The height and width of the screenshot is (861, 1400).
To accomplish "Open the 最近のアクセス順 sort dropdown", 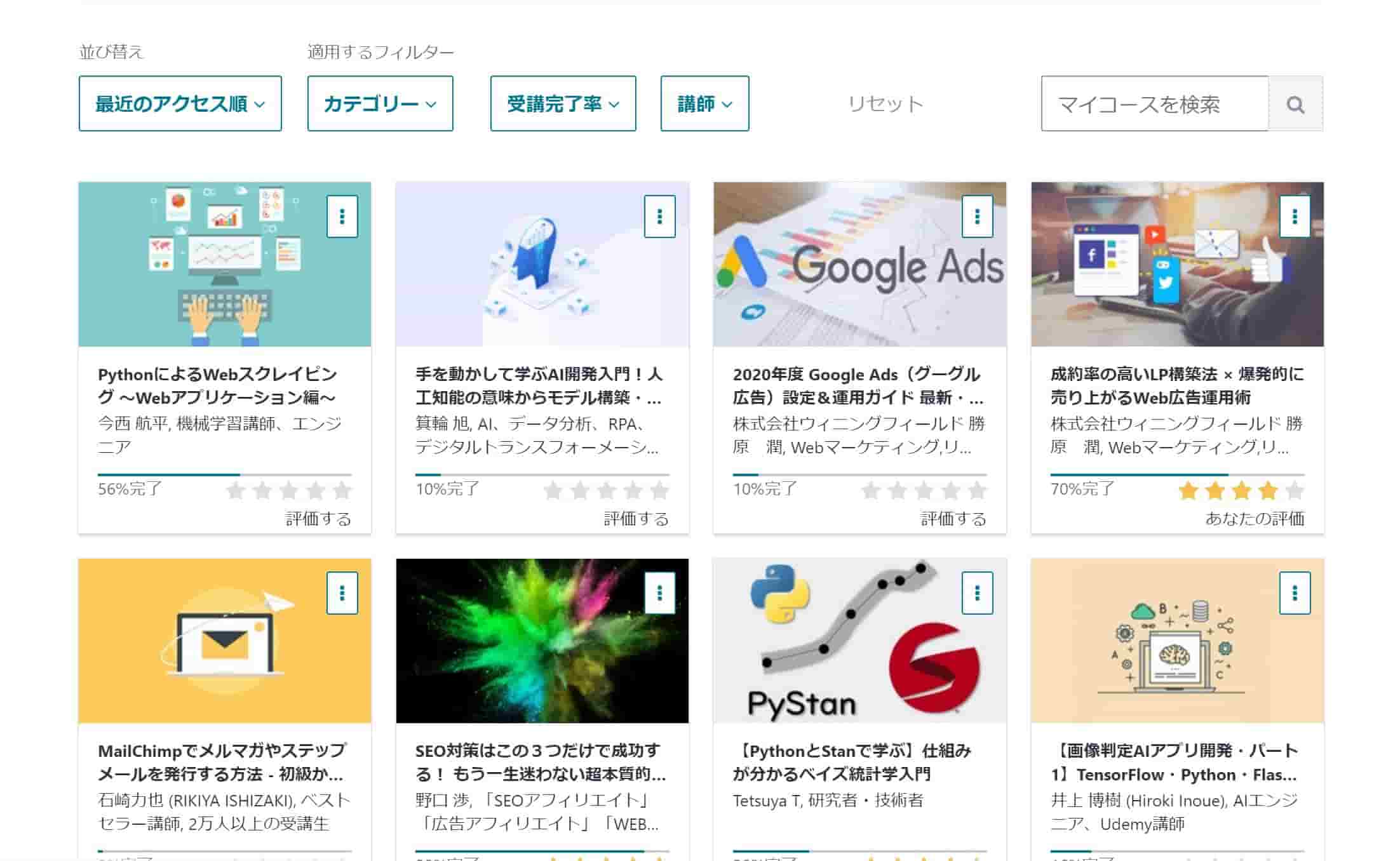I will [x=180, y=103].
